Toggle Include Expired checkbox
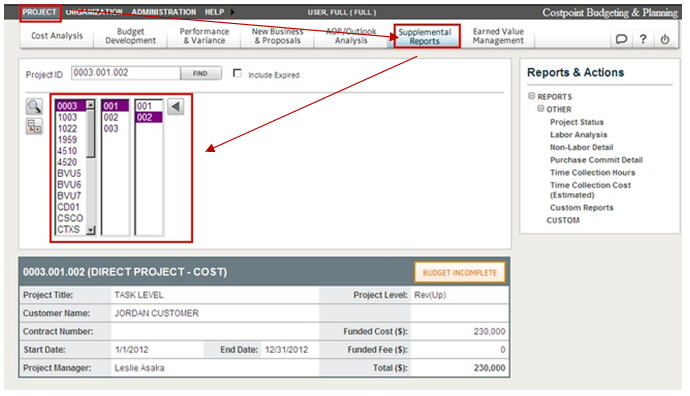Screen dimensions: 690x396 coord(237,73)
